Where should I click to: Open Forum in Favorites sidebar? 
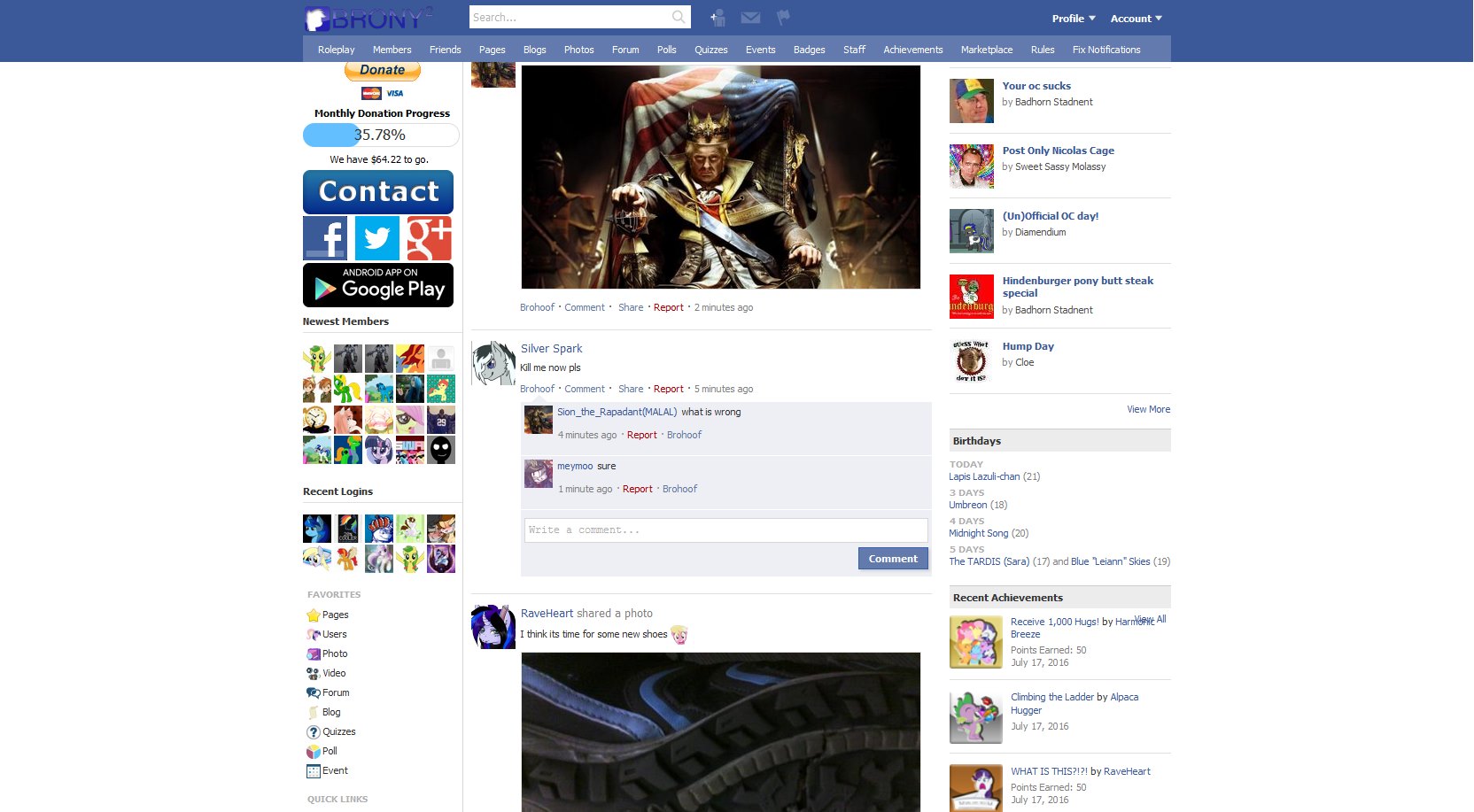tap(336, 692)
